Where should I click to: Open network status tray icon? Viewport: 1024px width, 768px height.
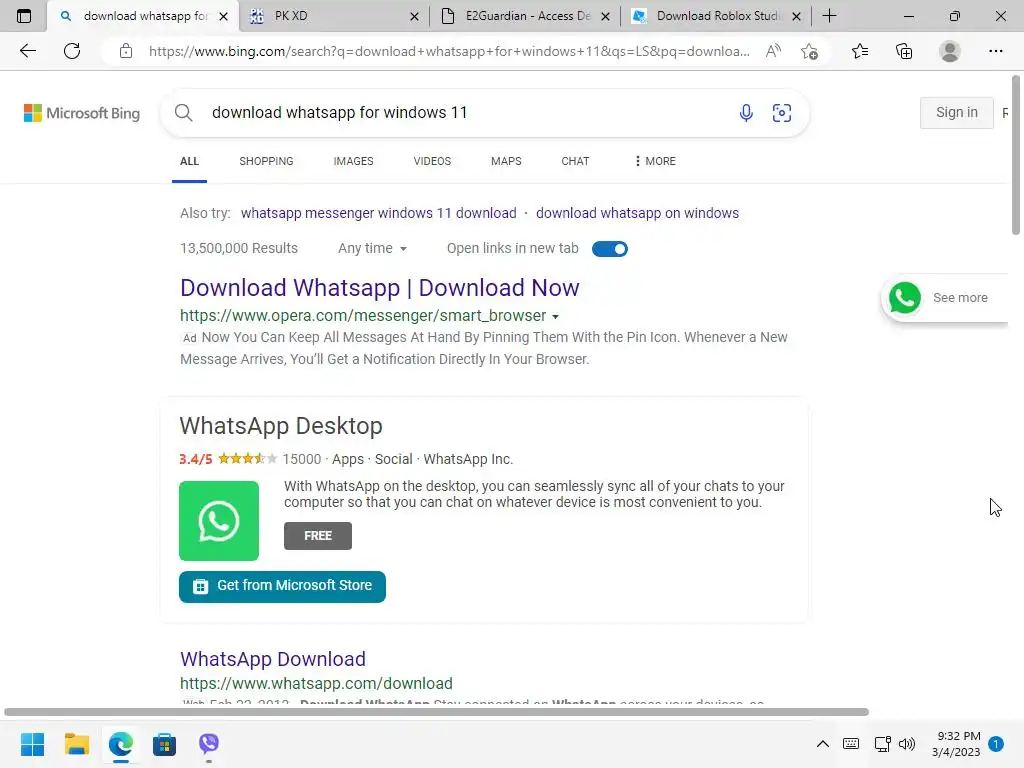tap(882, 744)
